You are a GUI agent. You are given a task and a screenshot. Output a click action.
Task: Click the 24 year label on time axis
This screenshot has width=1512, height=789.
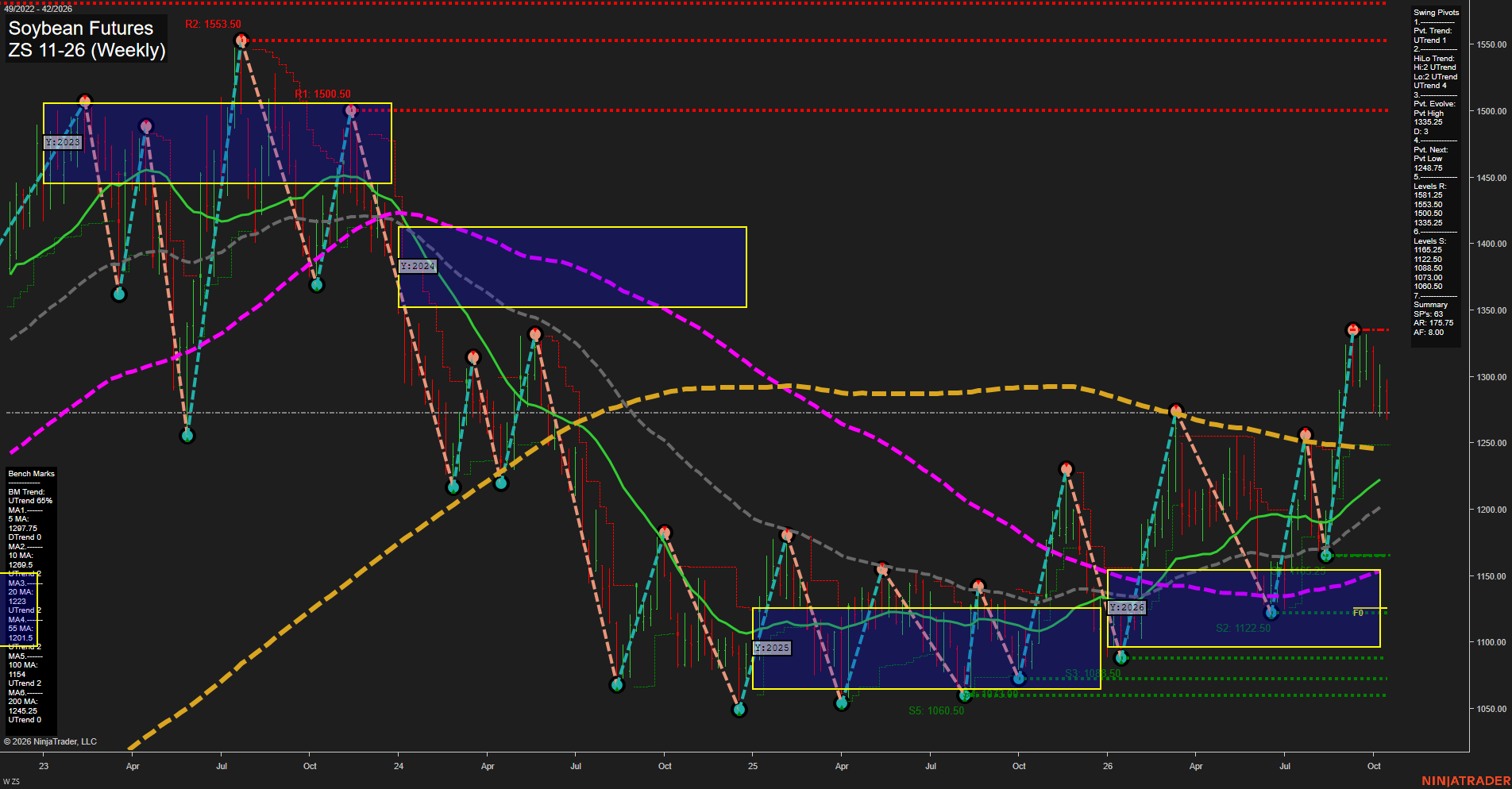click(x=399, y=766)
